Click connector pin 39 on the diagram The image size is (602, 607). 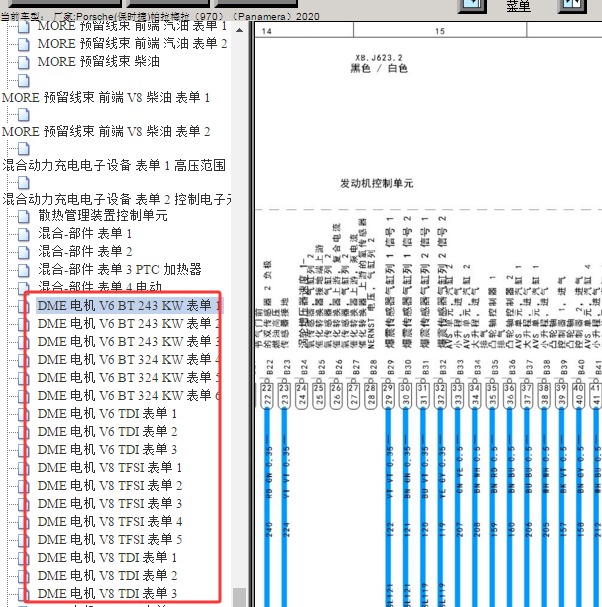pos(561,395)
